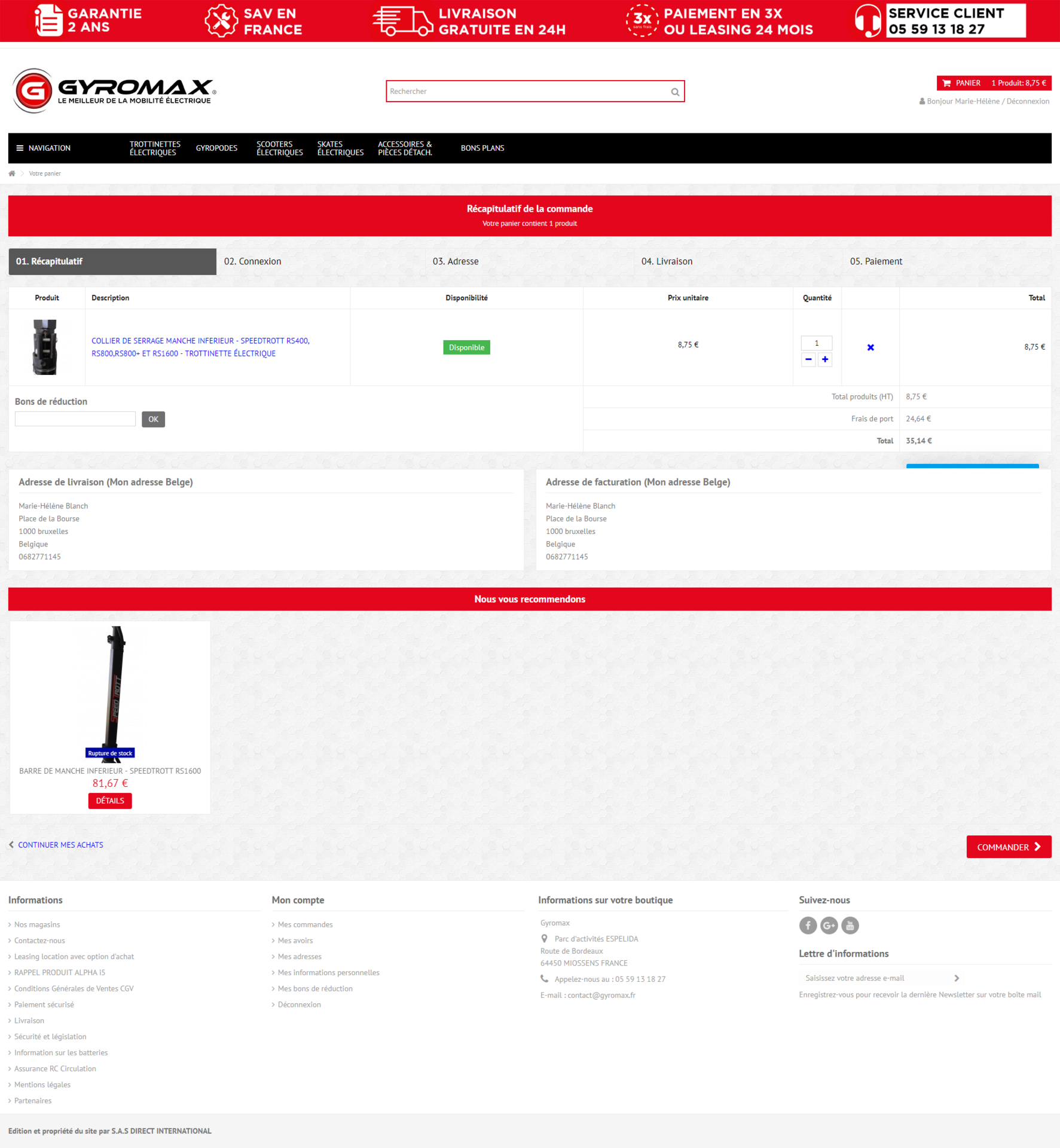1060x1148 pixels.
Task: Select the 05. Paiement step
Action: (x=946, y=261)
